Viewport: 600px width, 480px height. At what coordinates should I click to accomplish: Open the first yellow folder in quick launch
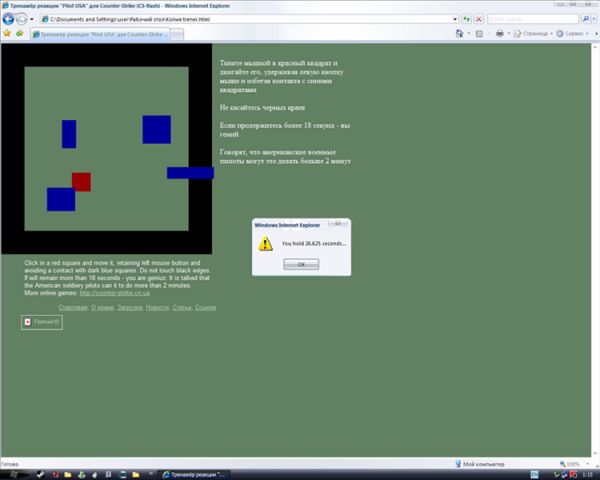pyautogui.click(x=68, y=475)
